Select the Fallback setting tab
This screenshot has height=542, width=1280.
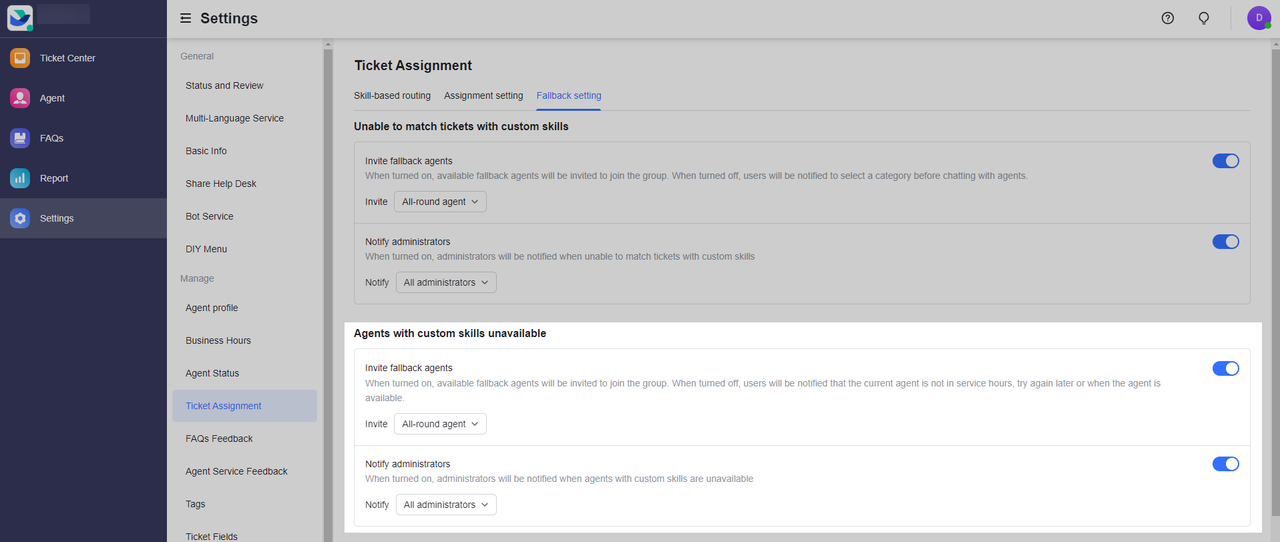pos(569,96)
